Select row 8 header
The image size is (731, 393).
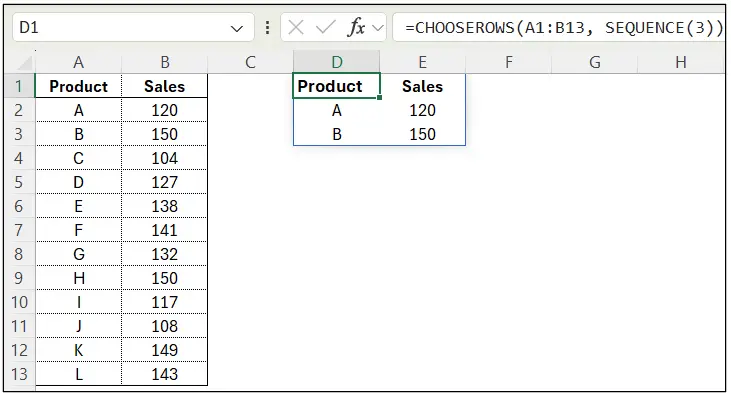pos(19,254)
